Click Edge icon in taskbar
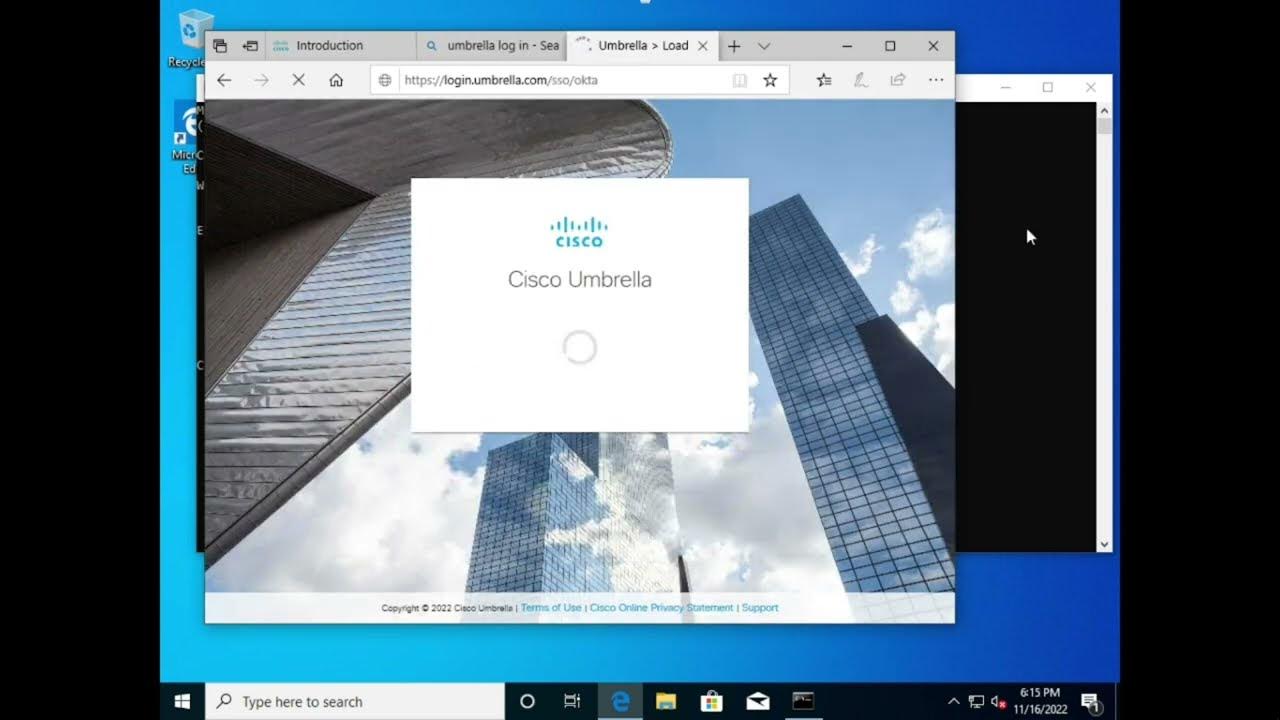Screen dimensions: 1280x720 (x=620, y=701)
